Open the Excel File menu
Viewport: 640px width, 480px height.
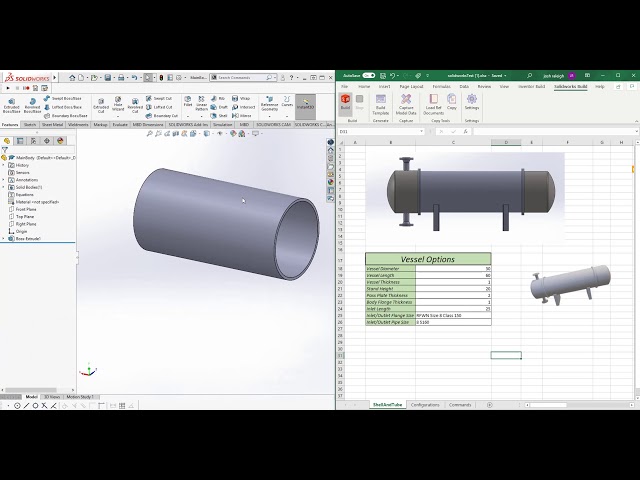(x=344, y=87)
